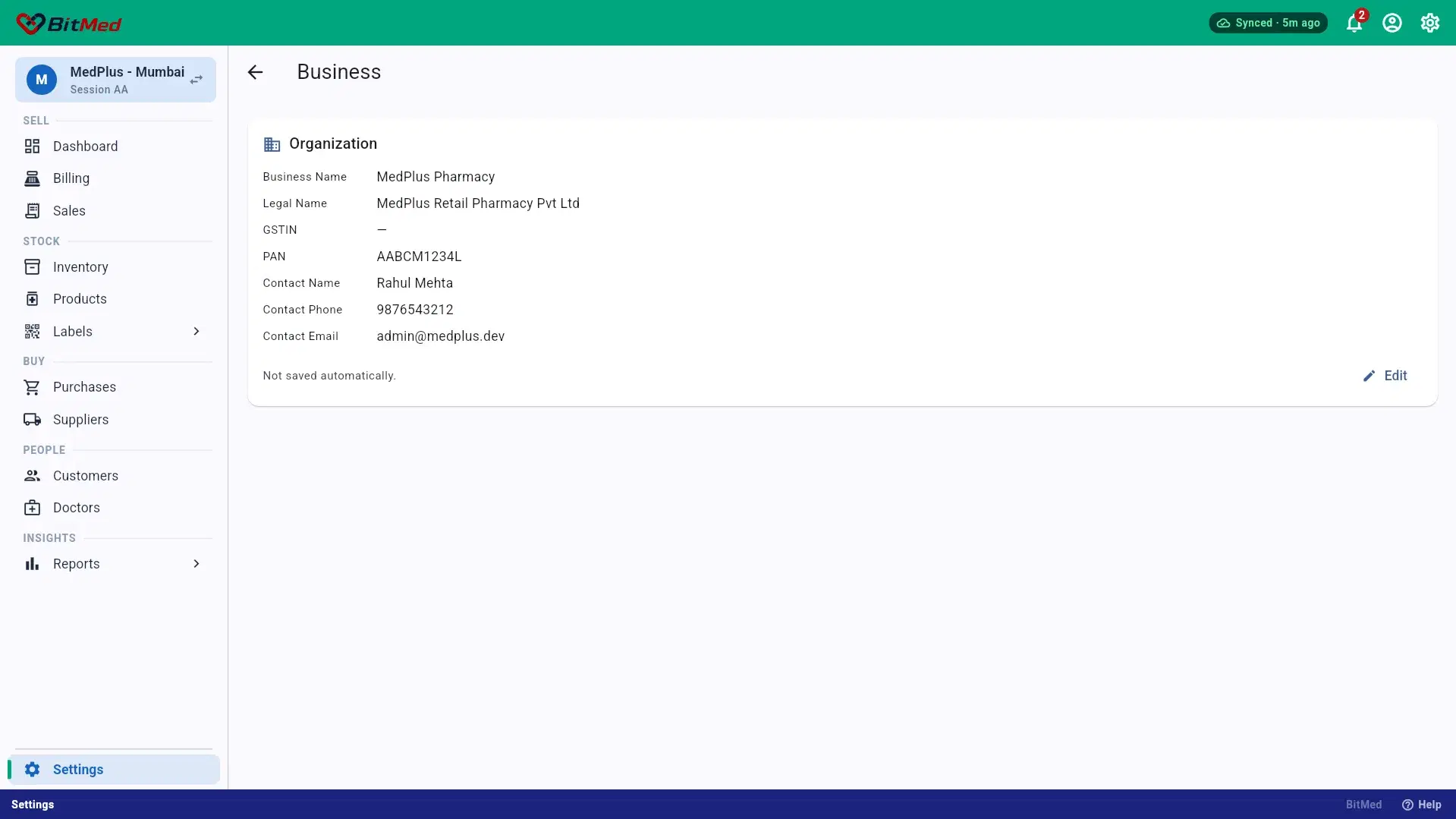Open the user account profile icon
The width and height of the screenshot is (1456, 819).
click(1392, 23)
